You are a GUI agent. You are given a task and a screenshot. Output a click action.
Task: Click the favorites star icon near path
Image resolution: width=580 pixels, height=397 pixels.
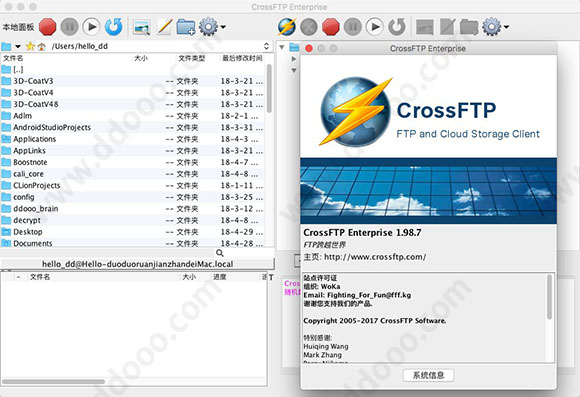(x=30, y=46)
